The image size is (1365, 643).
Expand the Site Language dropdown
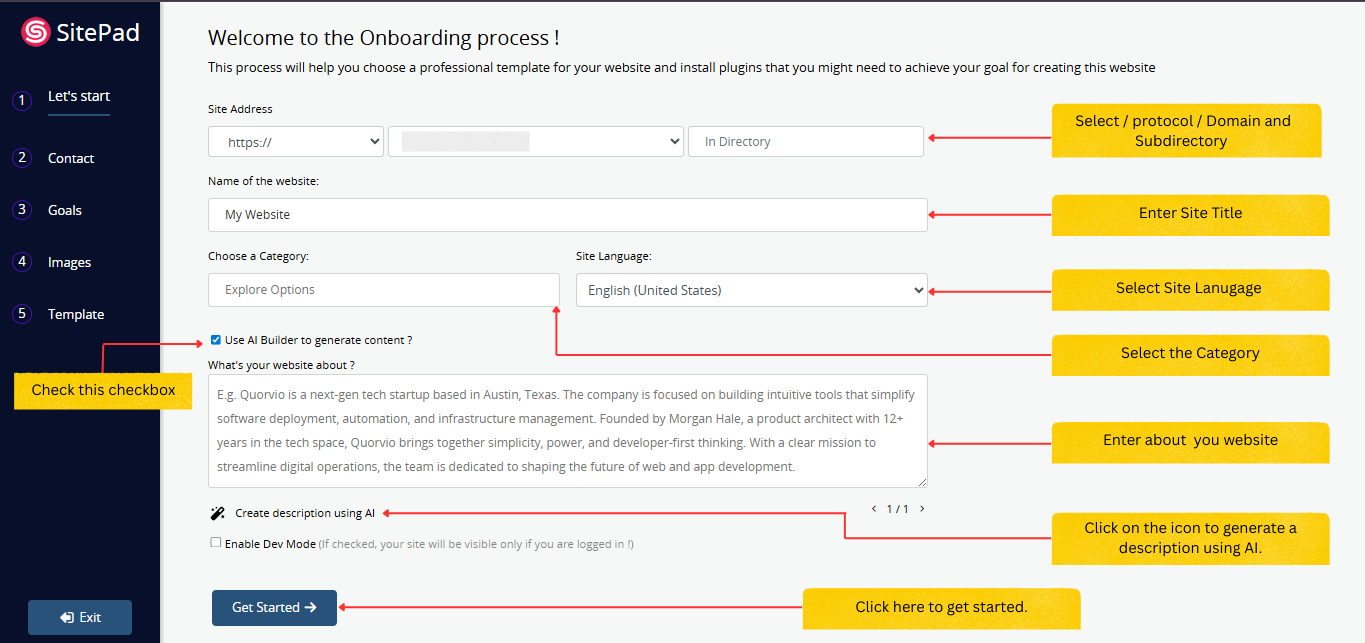coord(751,290)
